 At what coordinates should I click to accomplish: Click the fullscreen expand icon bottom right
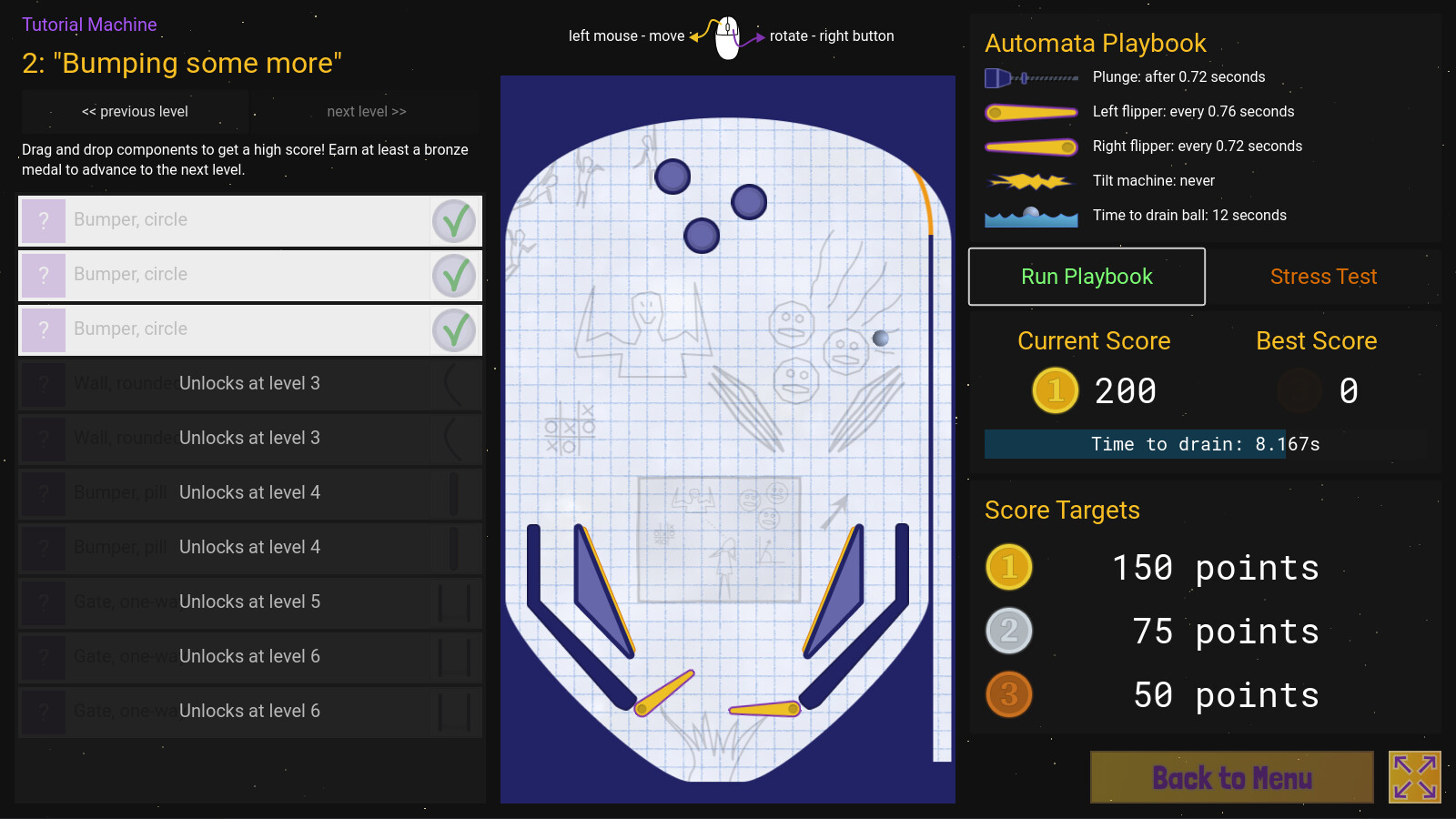coord(1416,776)
